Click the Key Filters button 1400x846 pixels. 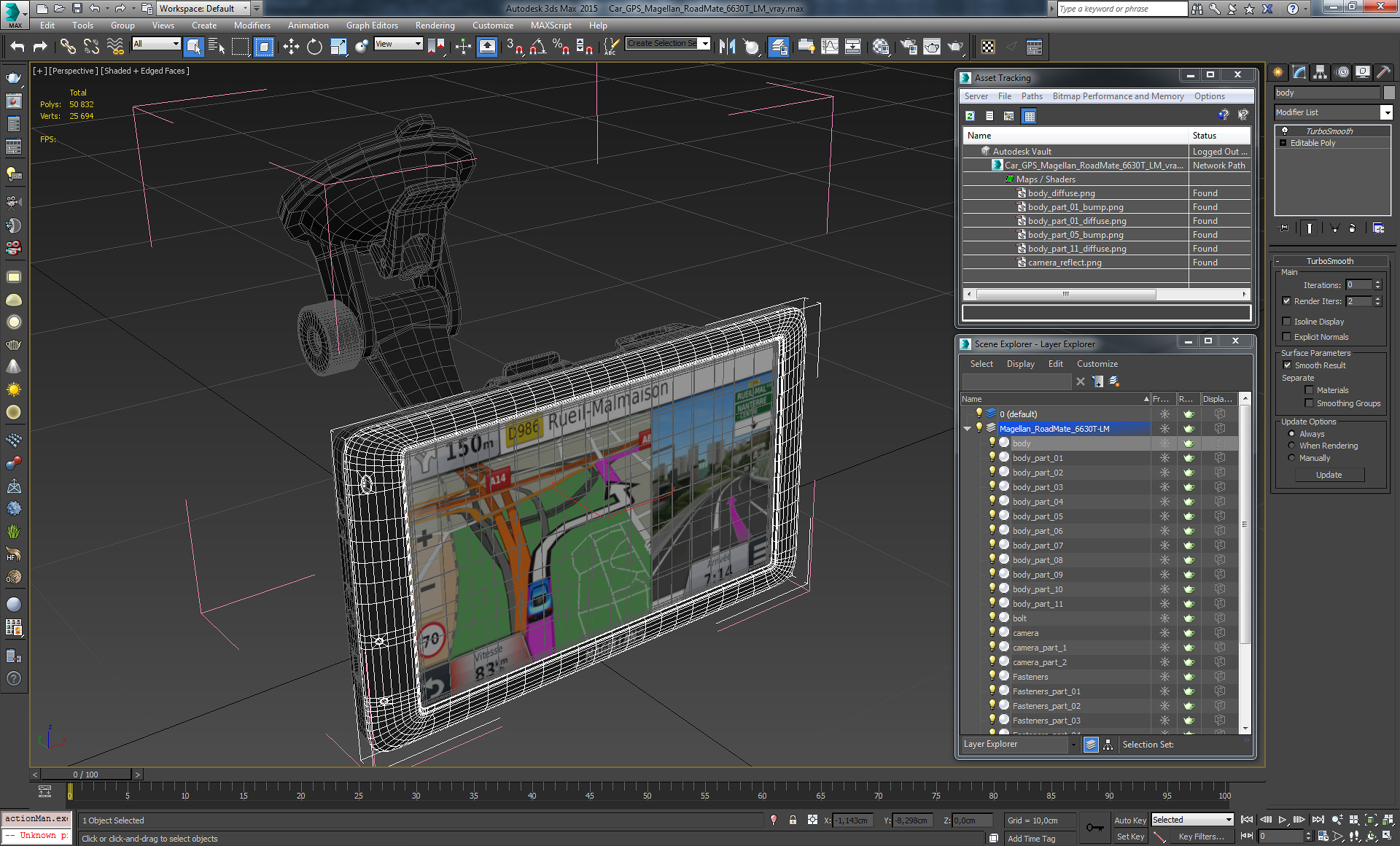tap(1202, 837)
